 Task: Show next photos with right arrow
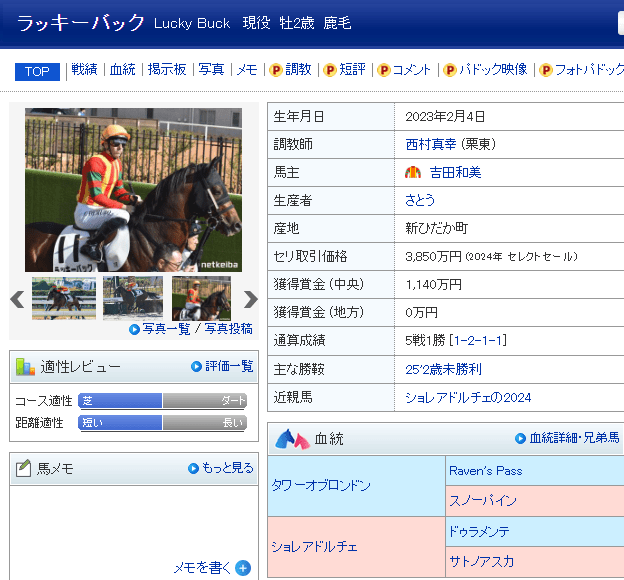250,299
